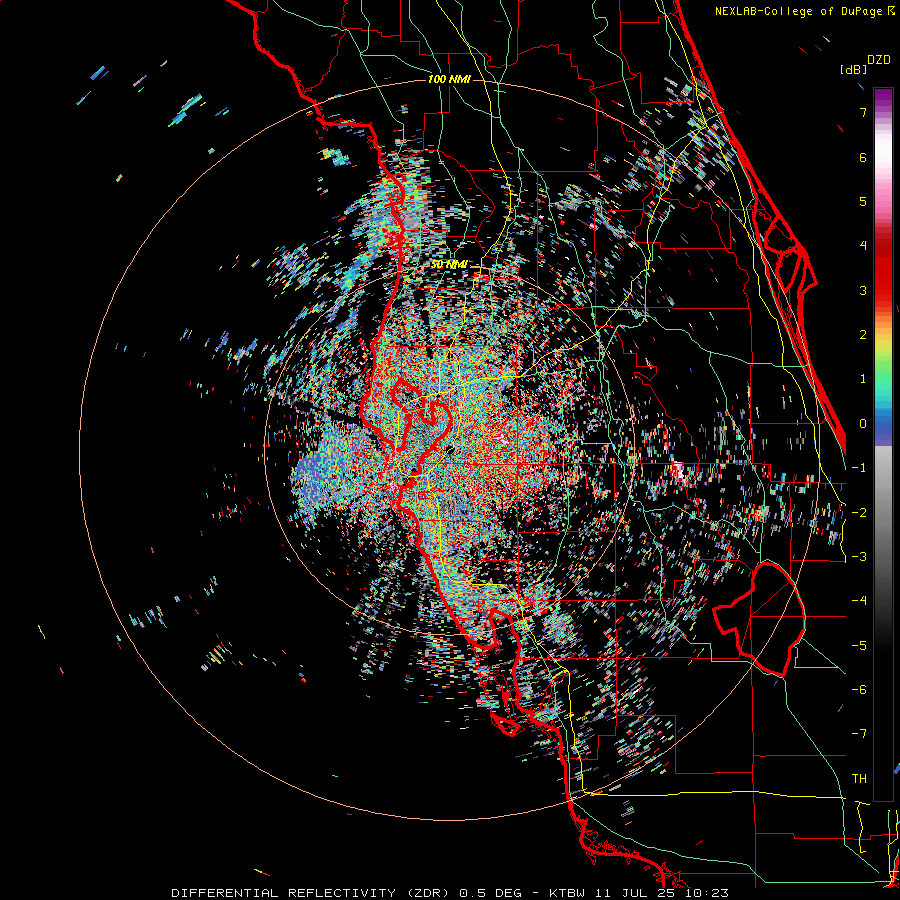900x900 pixels.
Task: Select the -6 dB scale label
Action: 859,690
